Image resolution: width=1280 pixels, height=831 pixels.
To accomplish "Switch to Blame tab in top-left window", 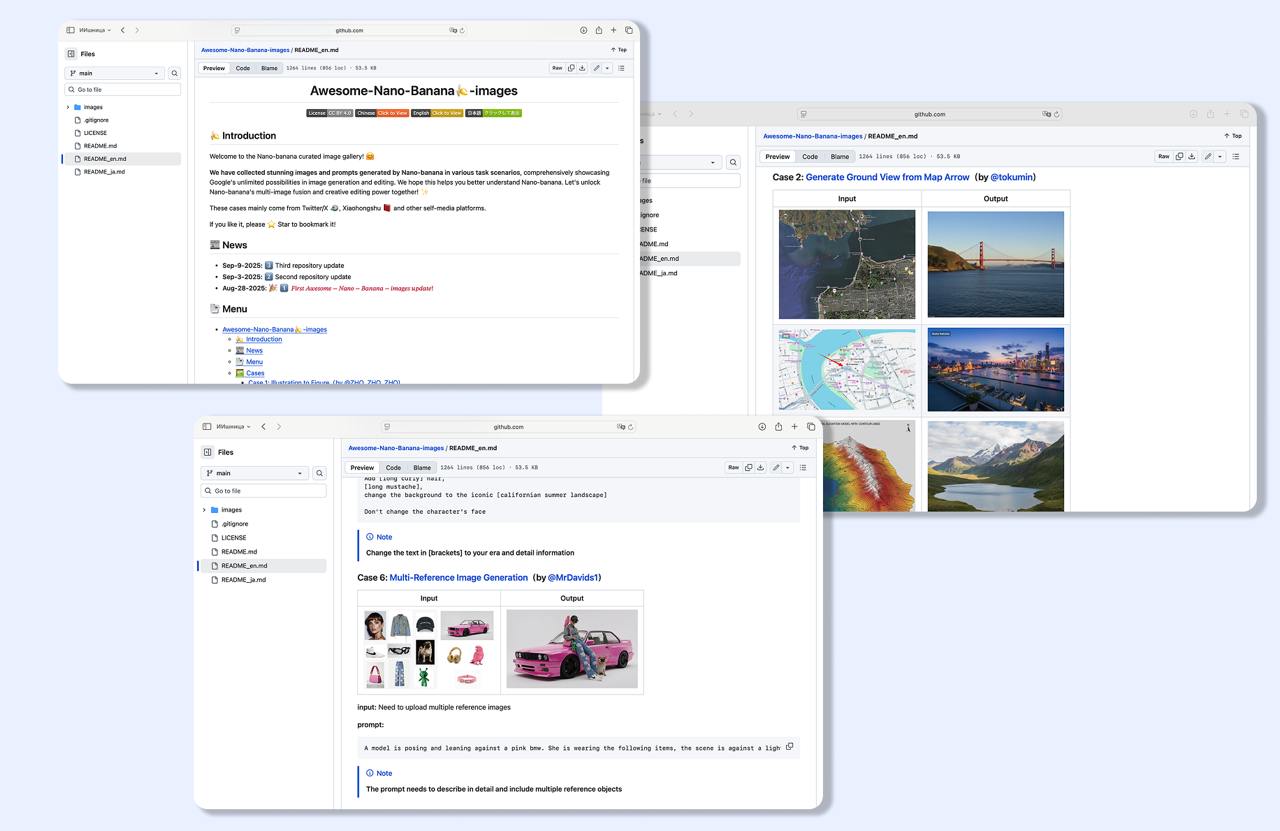I will [269, 68].
